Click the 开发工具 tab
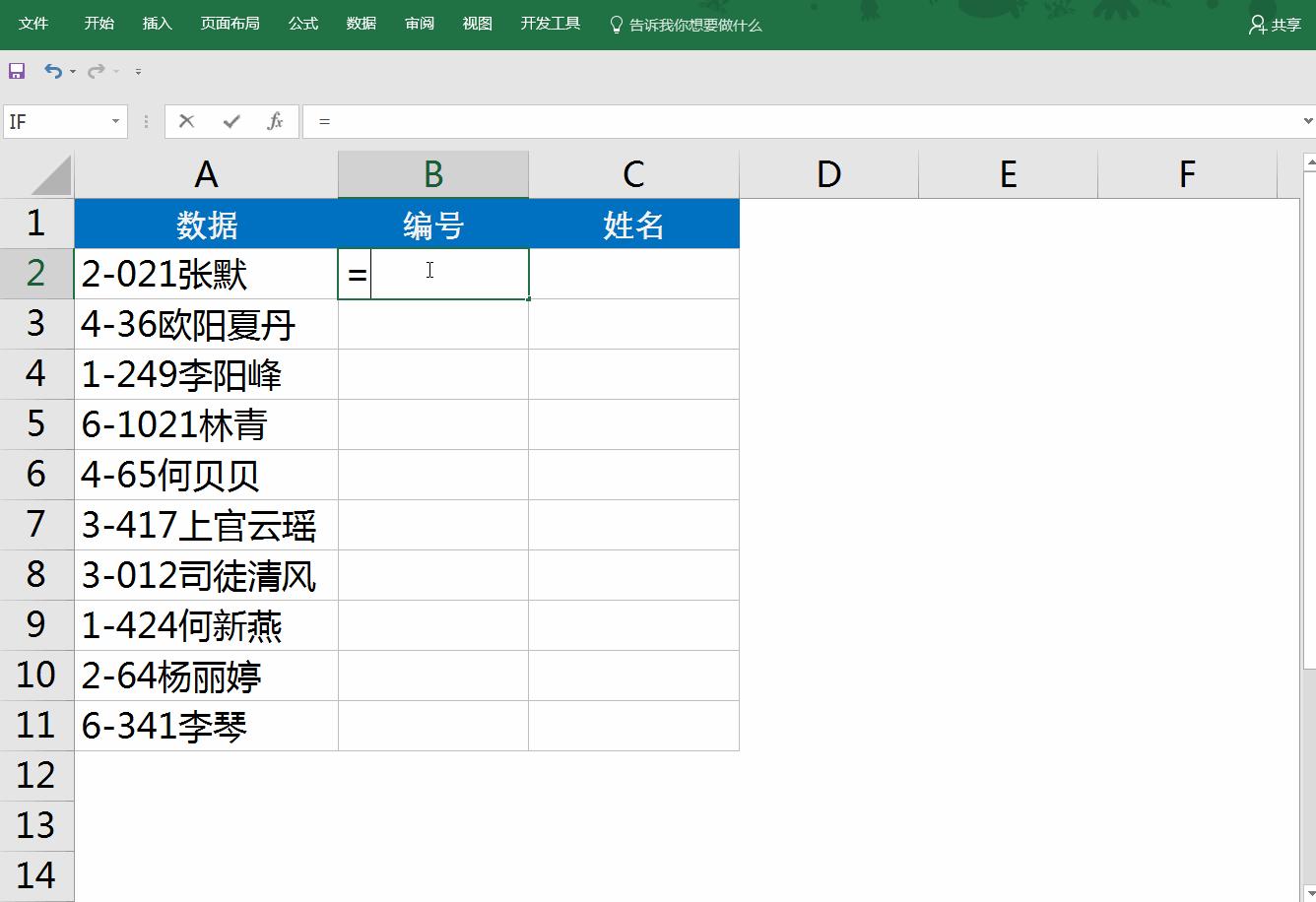The width and height of the screenshot is (1316, 902). 550,24
